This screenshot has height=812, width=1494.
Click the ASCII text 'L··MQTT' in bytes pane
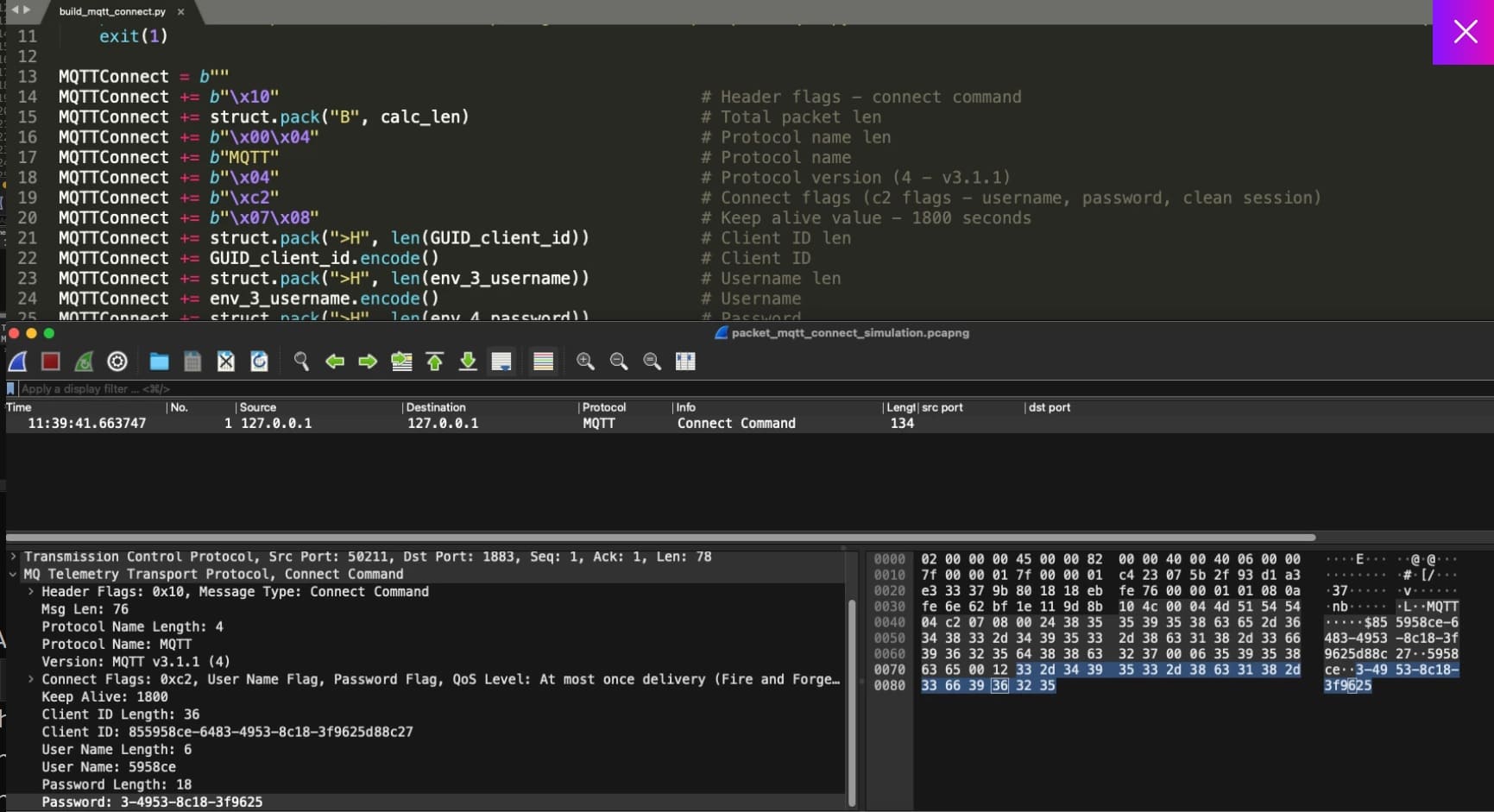[1428, 607]
